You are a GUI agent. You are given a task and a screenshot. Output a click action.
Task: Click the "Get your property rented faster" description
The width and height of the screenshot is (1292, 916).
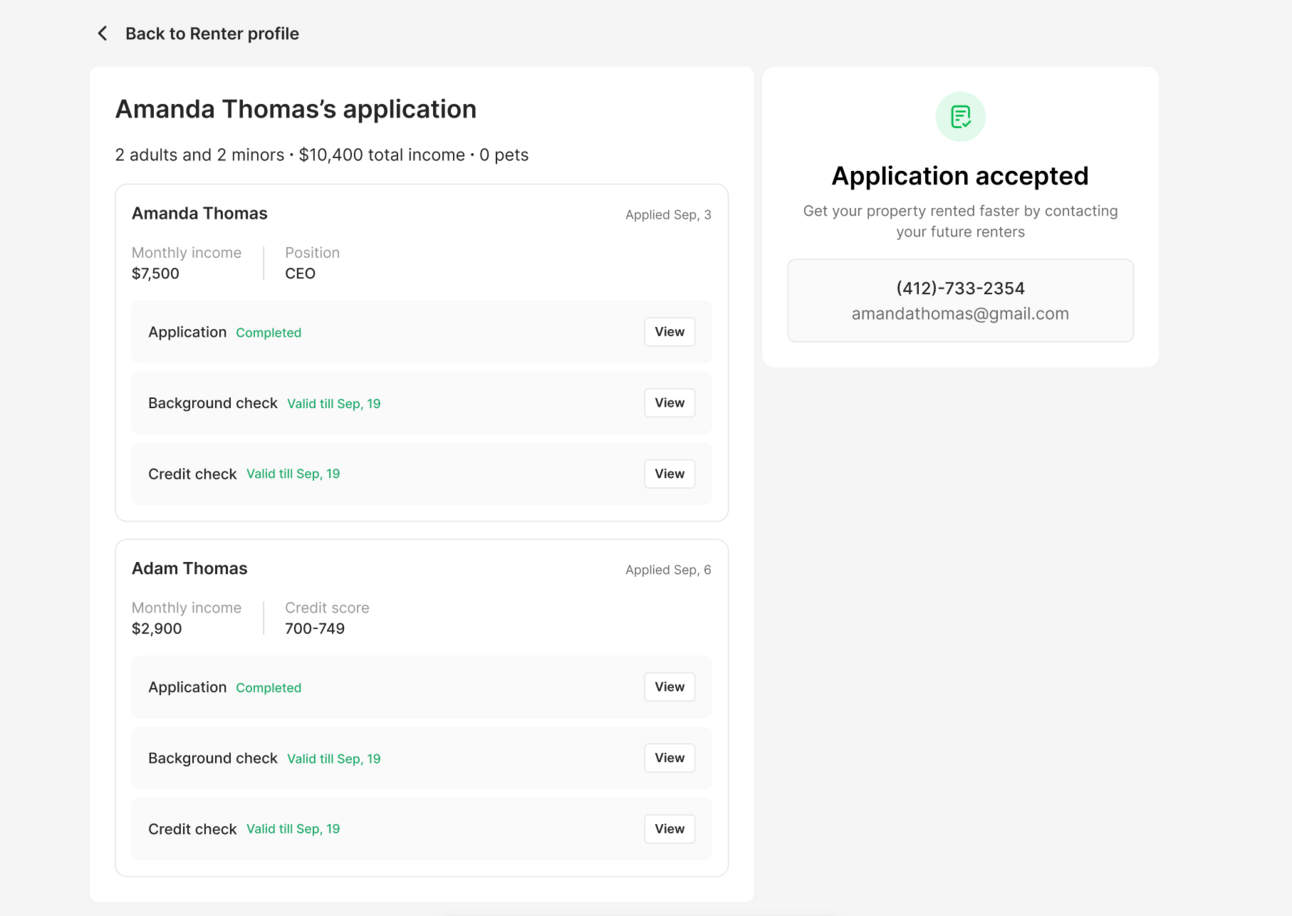tap(960, 221)
